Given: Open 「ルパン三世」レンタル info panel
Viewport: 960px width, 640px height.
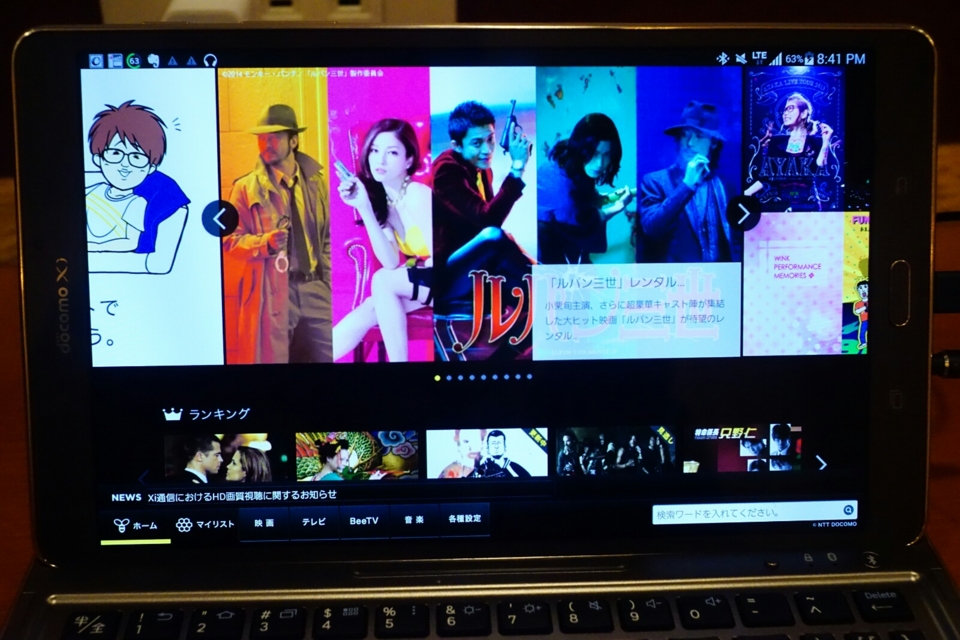Looking at the screenshot, I should [636, 311].
